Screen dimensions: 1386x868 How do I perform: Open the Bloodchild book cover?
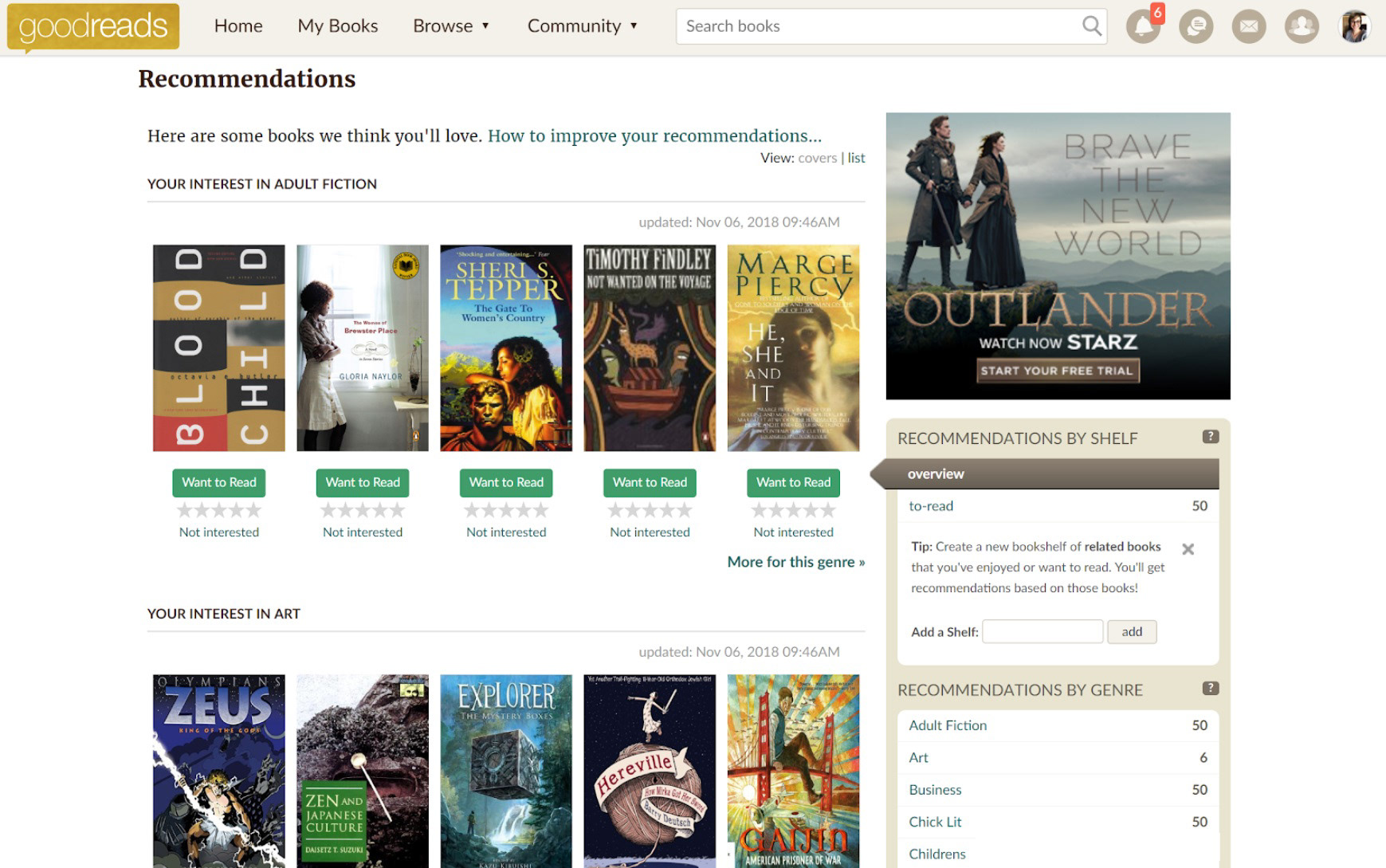pyautogui.click(x=219, y=348)
